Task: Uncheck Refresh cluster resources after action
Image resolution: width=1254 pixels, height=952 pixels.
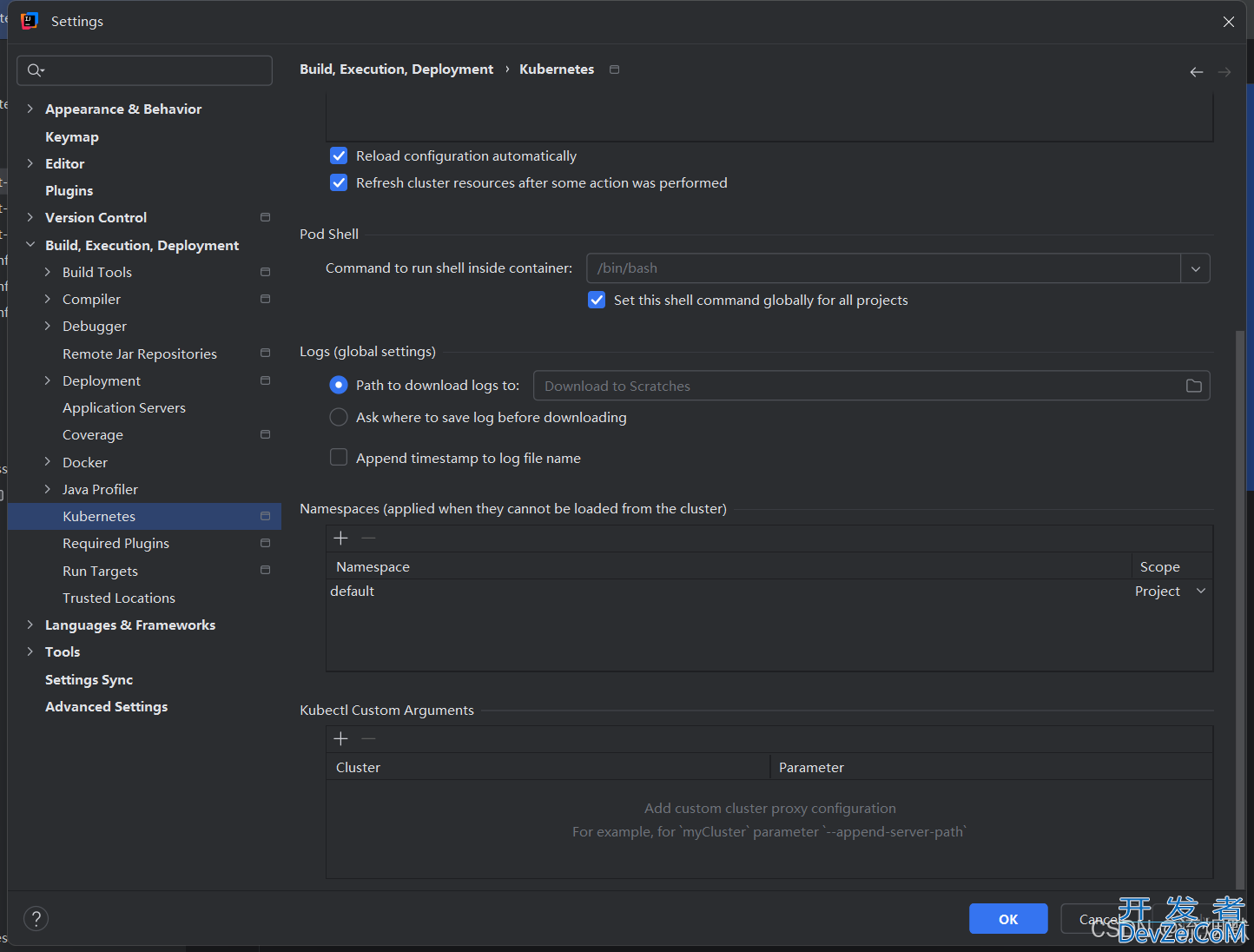Action: [x=339, y=183]
